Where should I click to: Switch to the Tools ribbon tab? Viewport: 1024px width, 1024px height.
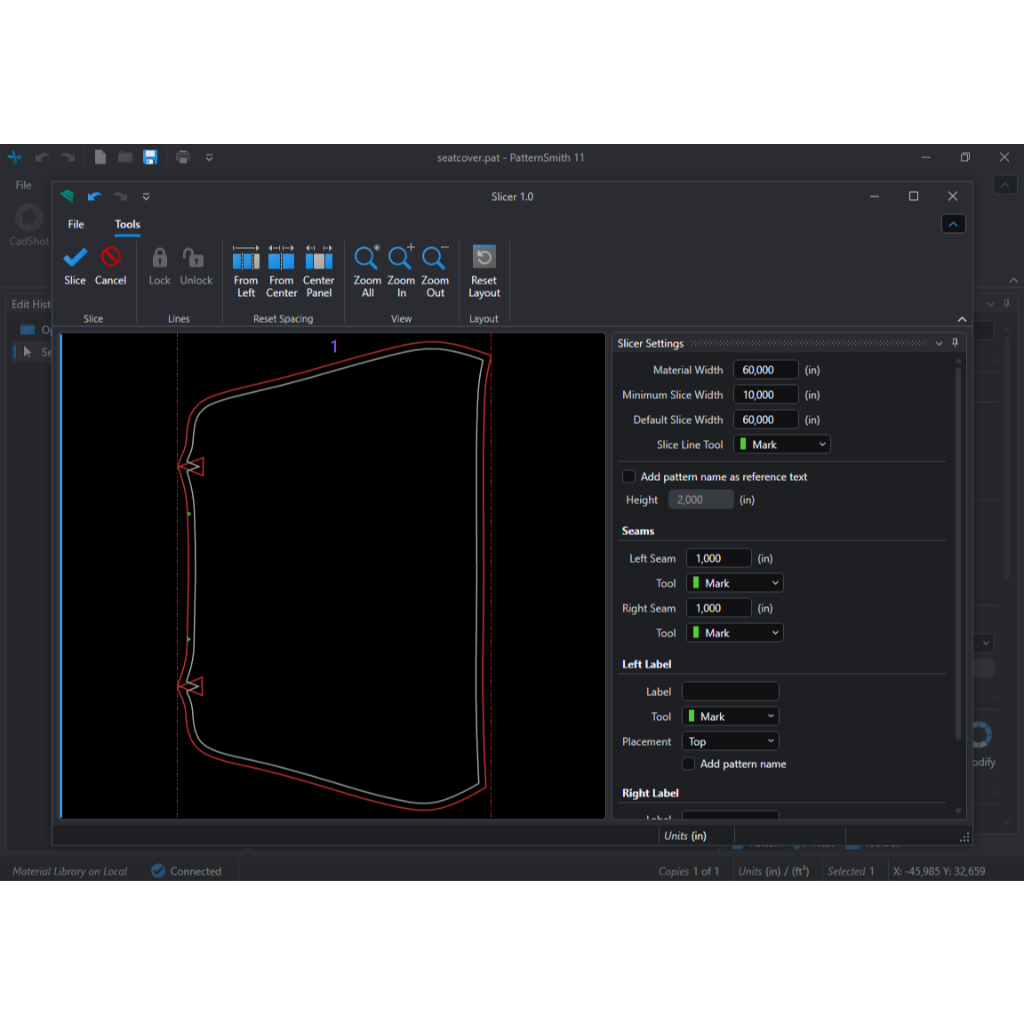coord(127,224)
